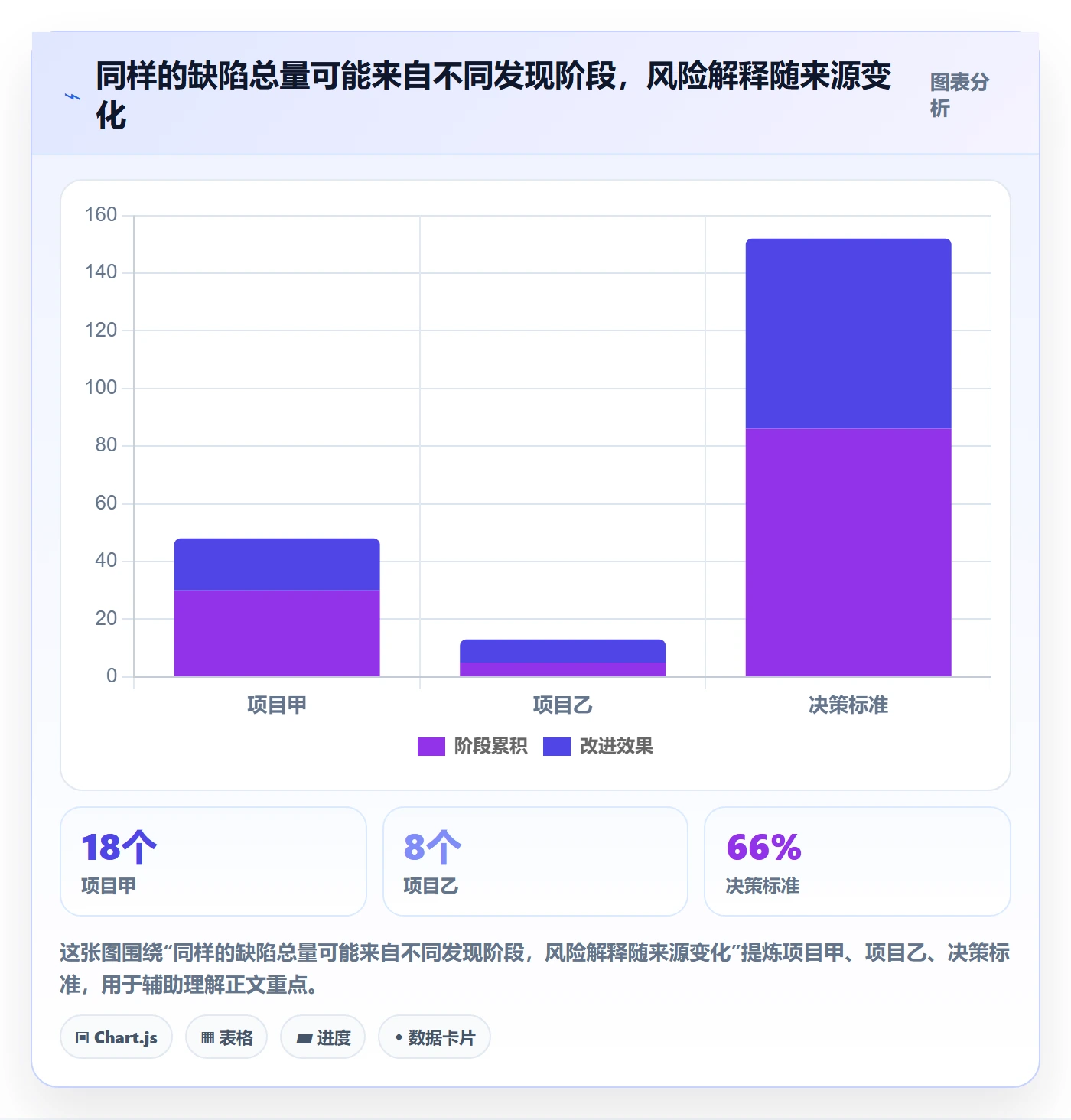Viewport: 1071px width, 1120px height.
Task: Click the 项目乙 blue bar segment
Action: (562, 651)
